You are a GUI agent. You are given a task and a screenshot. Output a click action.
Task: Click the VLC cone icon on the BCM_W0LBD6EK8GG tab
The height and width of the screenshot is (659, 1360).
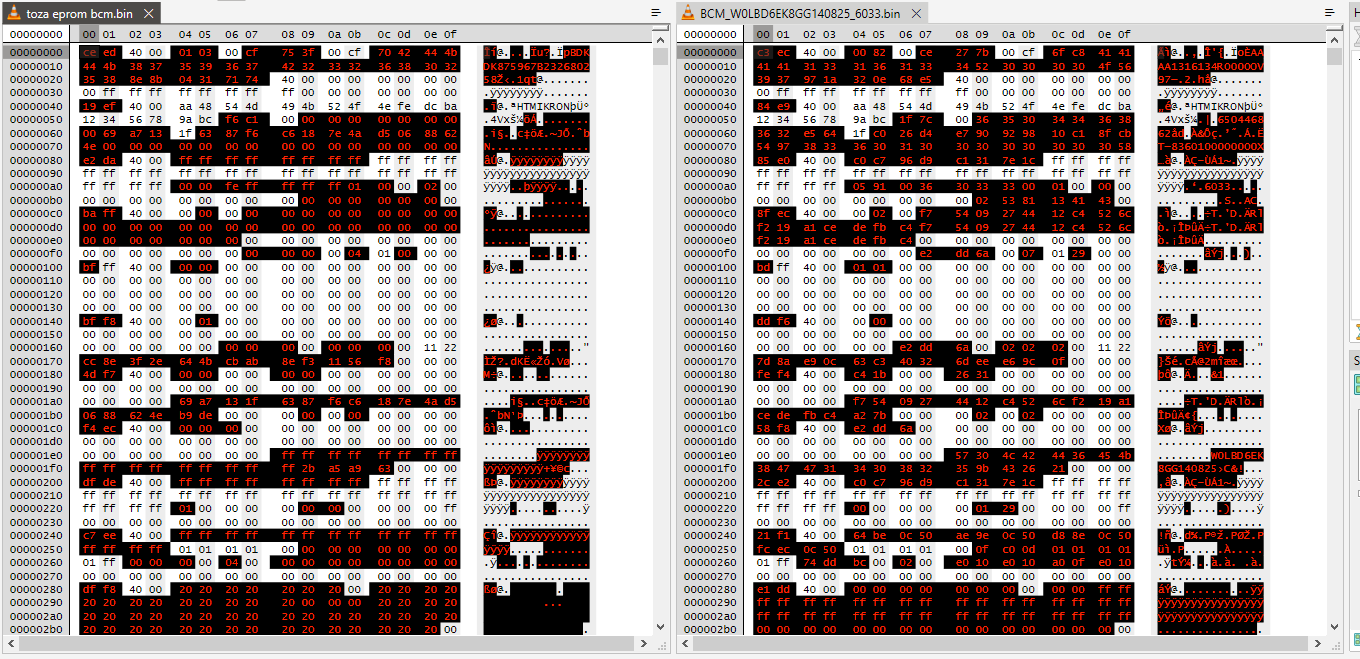coord(688,13)
